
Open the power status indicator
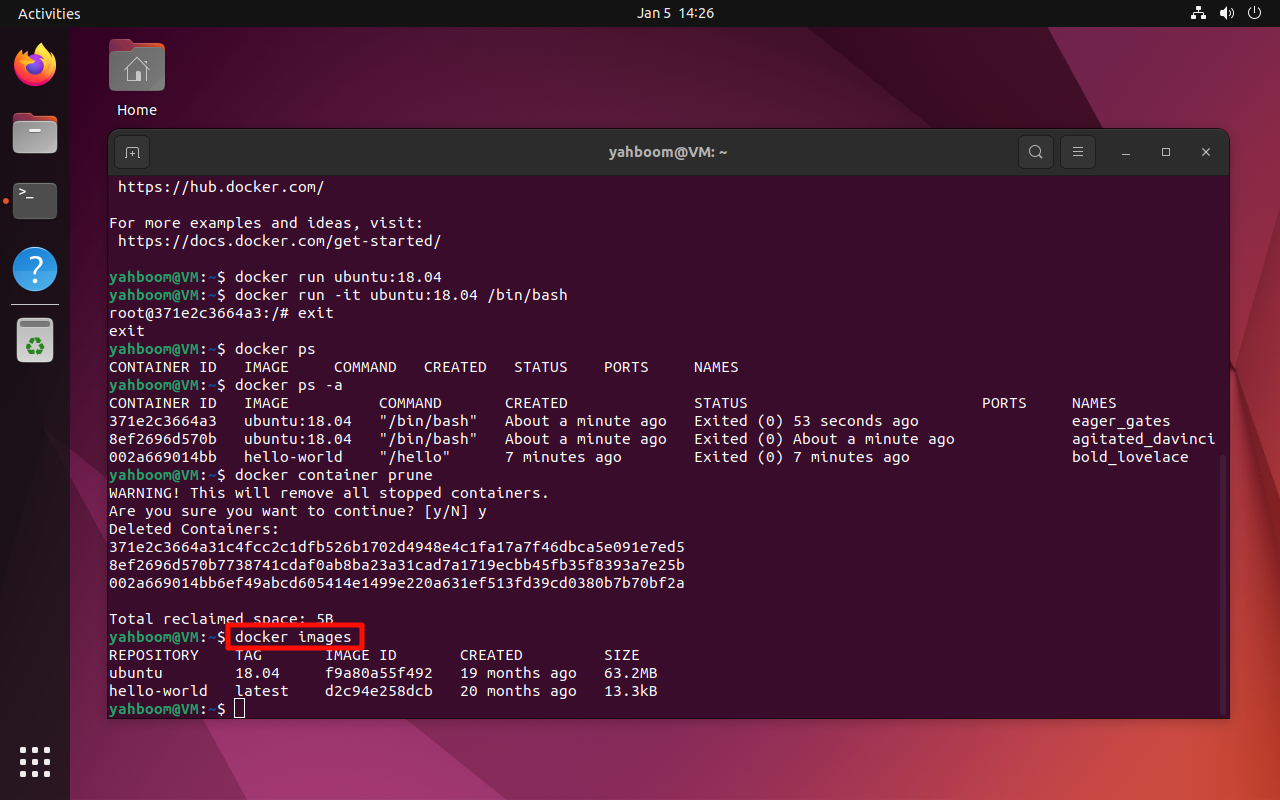pyautogui.click(x=1254, y=13)
